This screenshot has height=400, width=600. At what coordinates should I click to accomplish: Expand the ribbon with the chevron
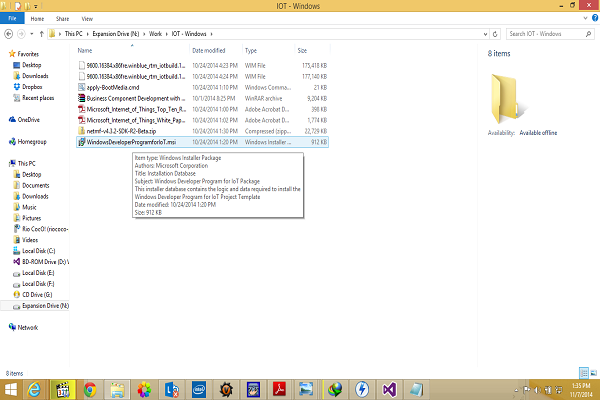585,18
